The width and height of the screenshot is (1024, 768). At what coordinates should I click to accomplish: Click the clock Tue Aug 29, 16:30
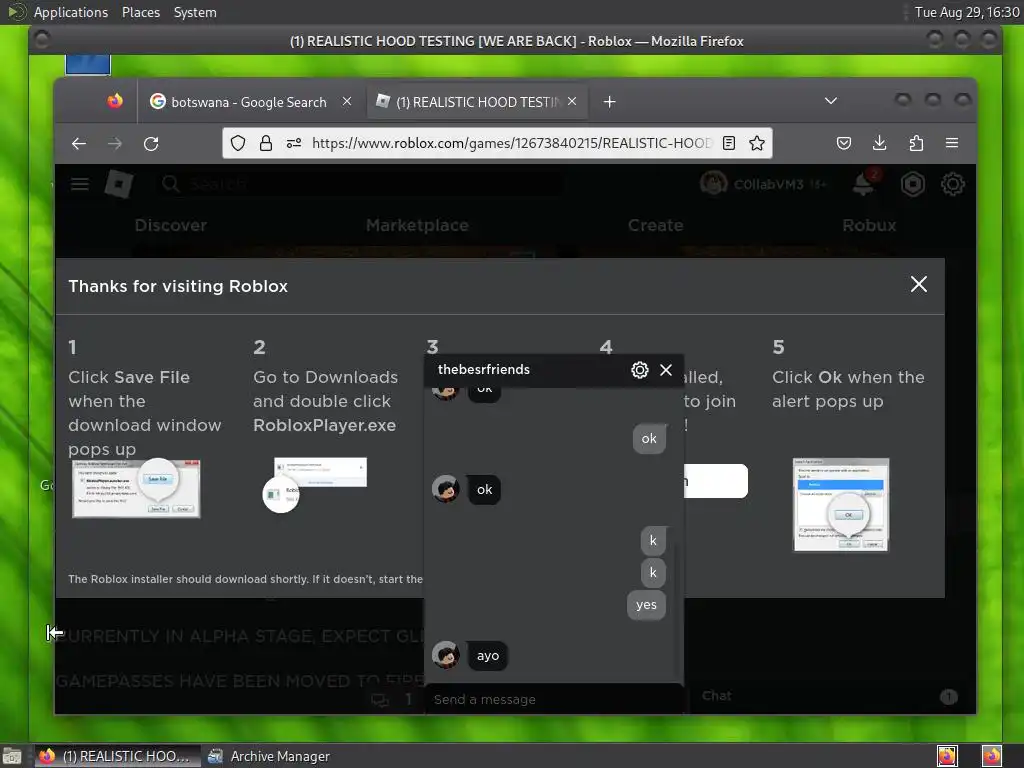coord(967,12)
